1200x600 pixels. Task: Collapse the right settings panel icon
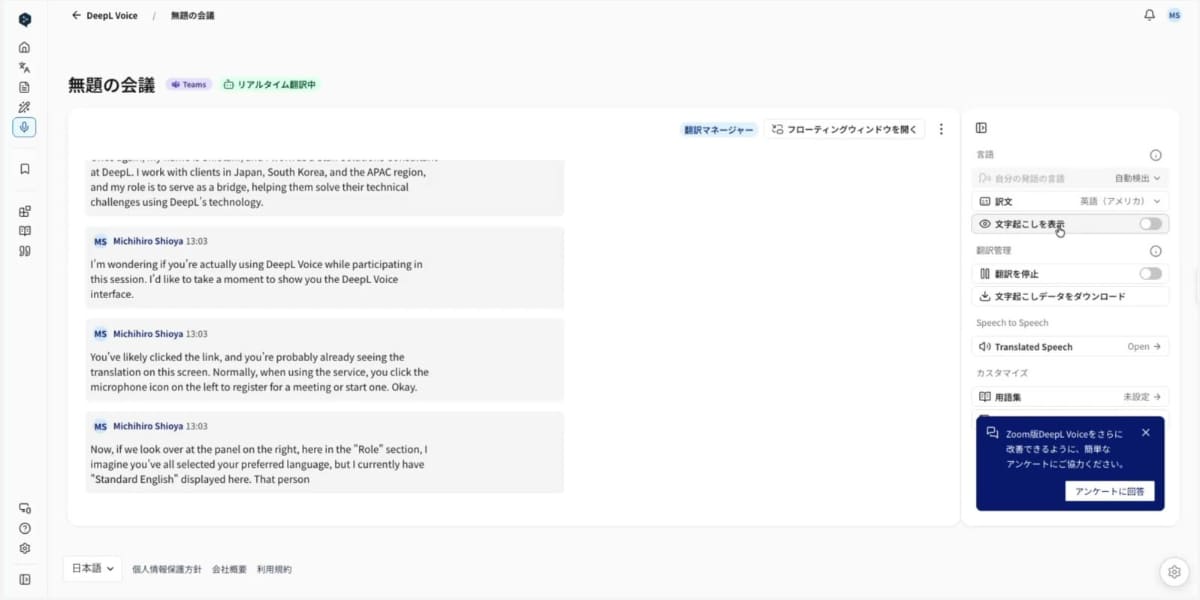(981, 127)
